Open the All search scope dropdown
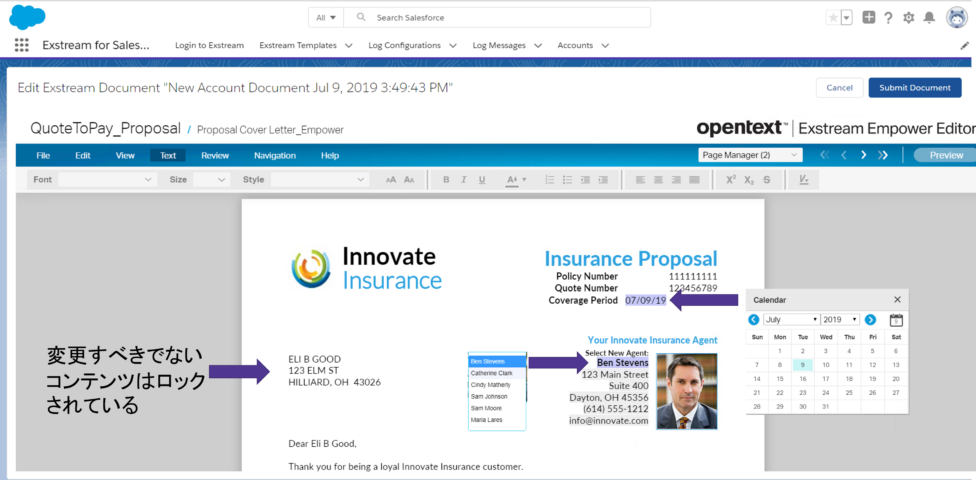This screenshot has width=976, height=480. (x=326, y=17)
